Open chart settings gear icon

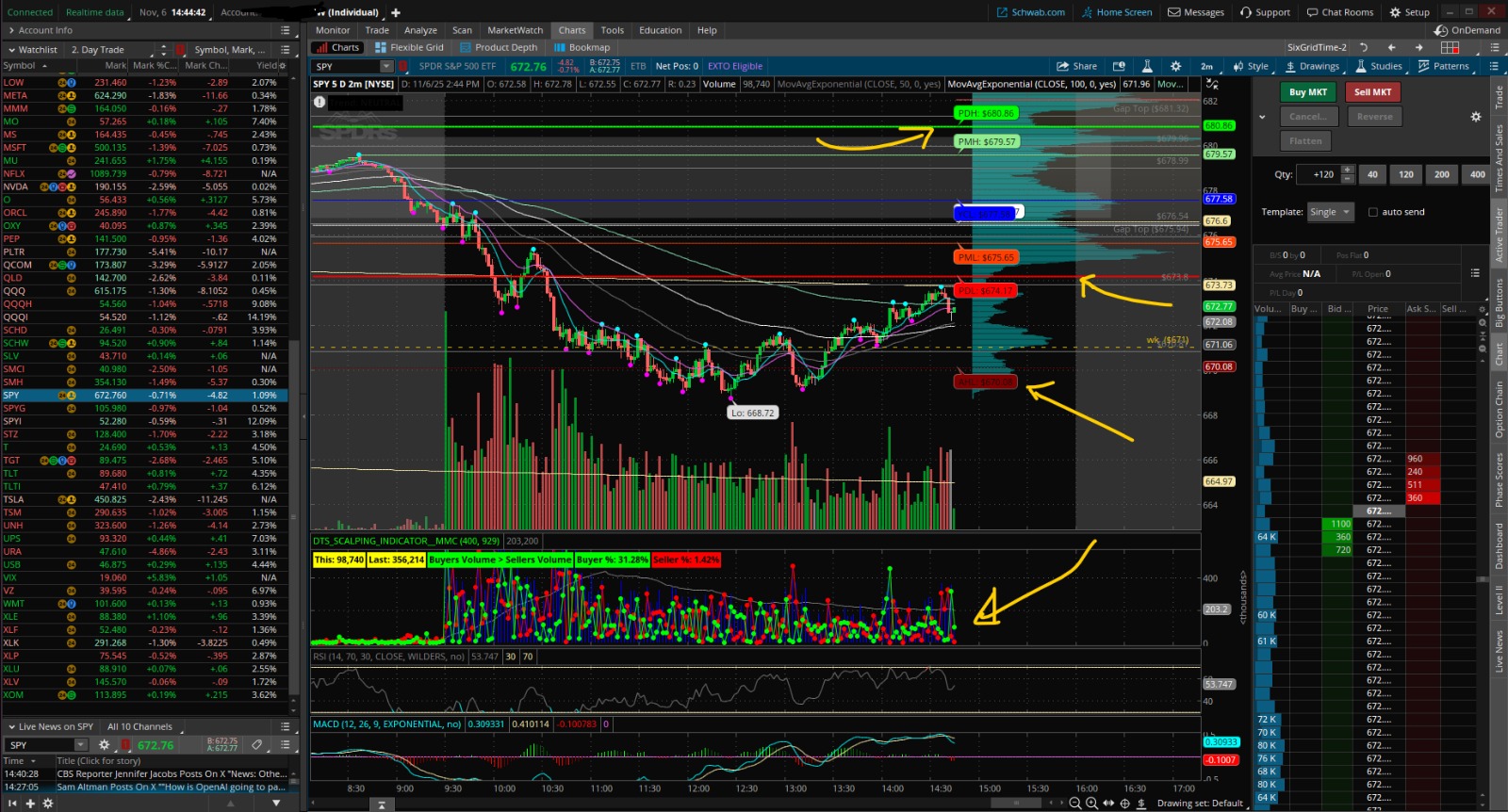click(1175, 66)
